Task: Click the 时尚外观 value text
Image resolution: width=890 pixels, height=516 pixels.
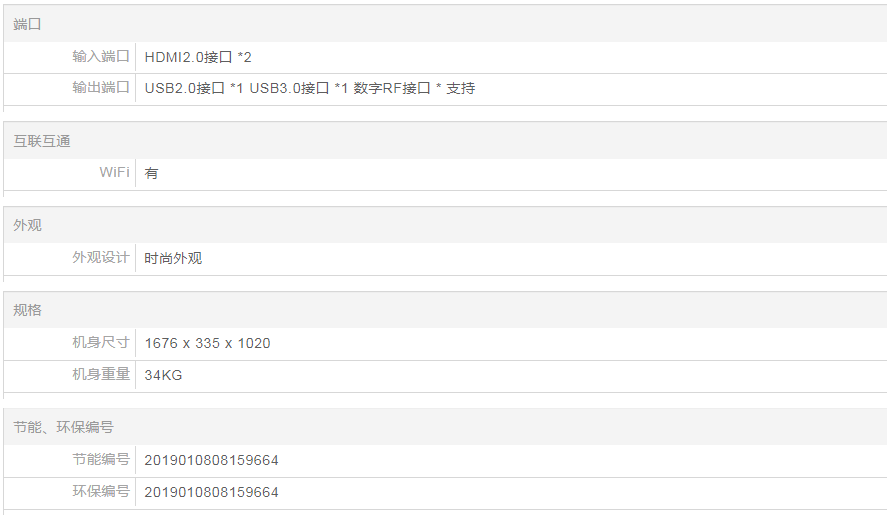Action: coord(173,258)
